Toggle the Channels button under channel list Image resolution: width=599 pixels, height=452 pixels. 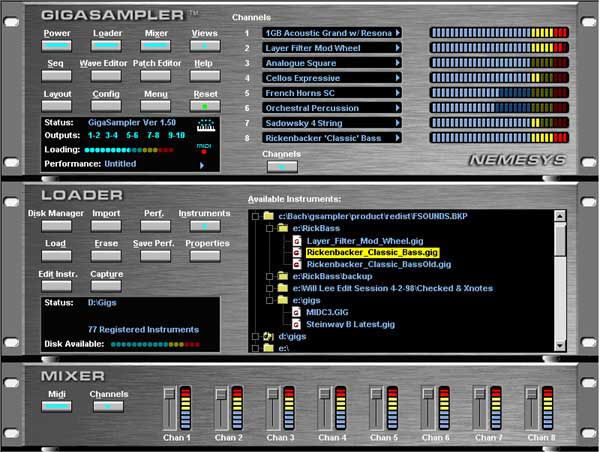pyautogui.click(x=282, y=167)
